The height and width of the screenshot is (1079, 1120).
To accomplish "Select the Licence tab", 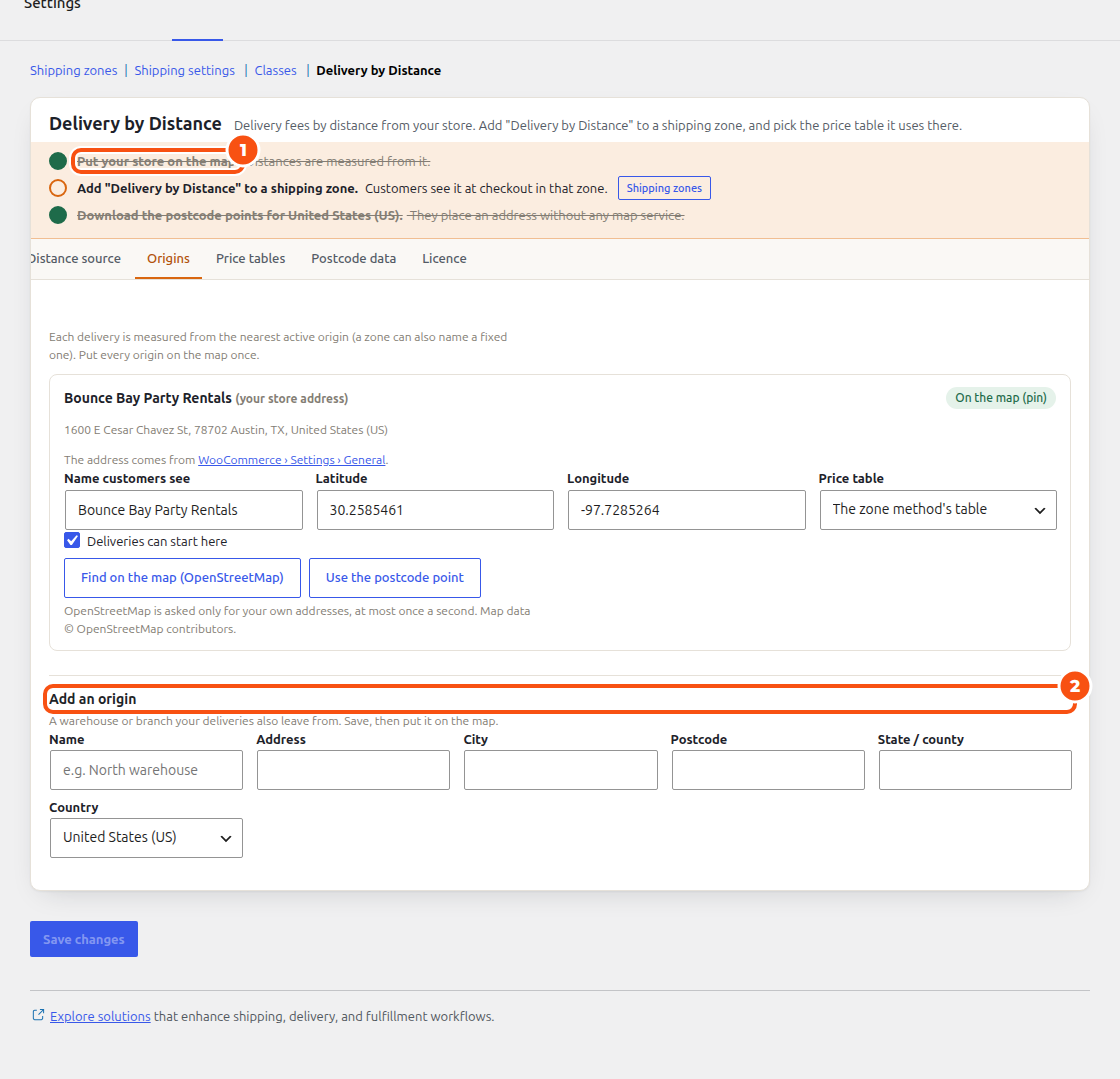I will click(x=444, y=259).
